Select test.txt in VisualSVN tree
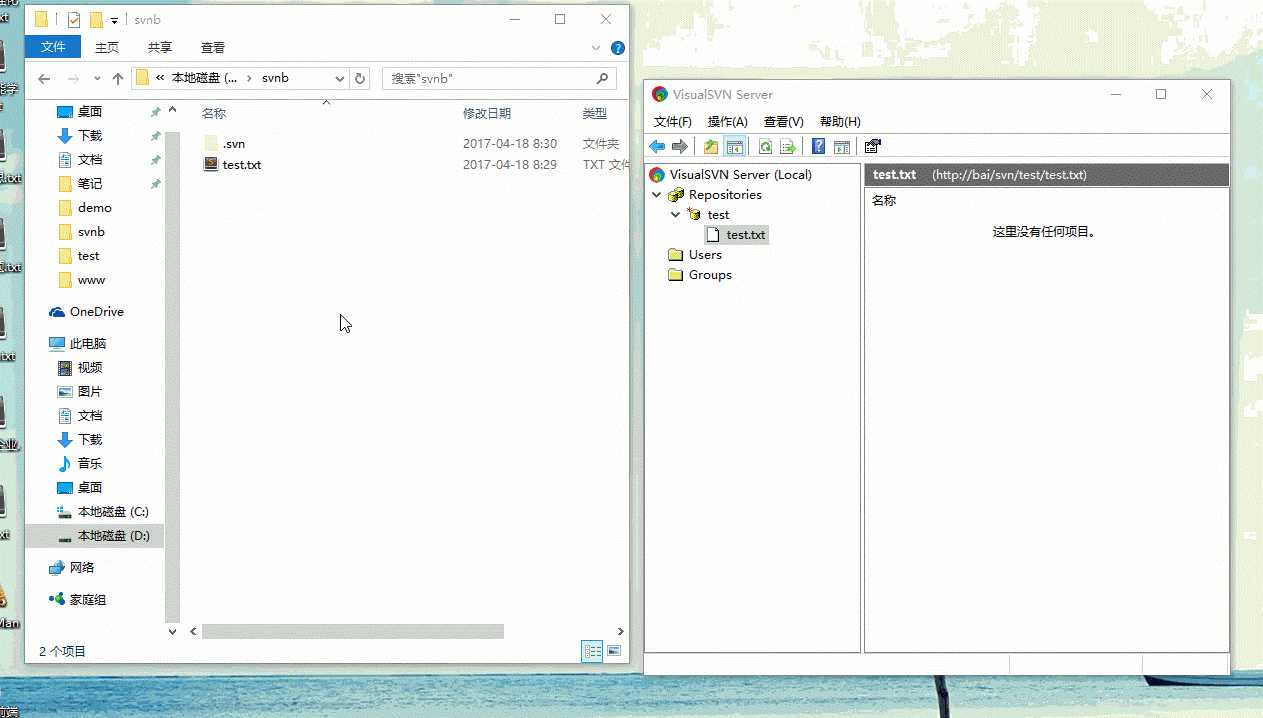This screenshot has width=1263, height=718. [x=736, y=234]
